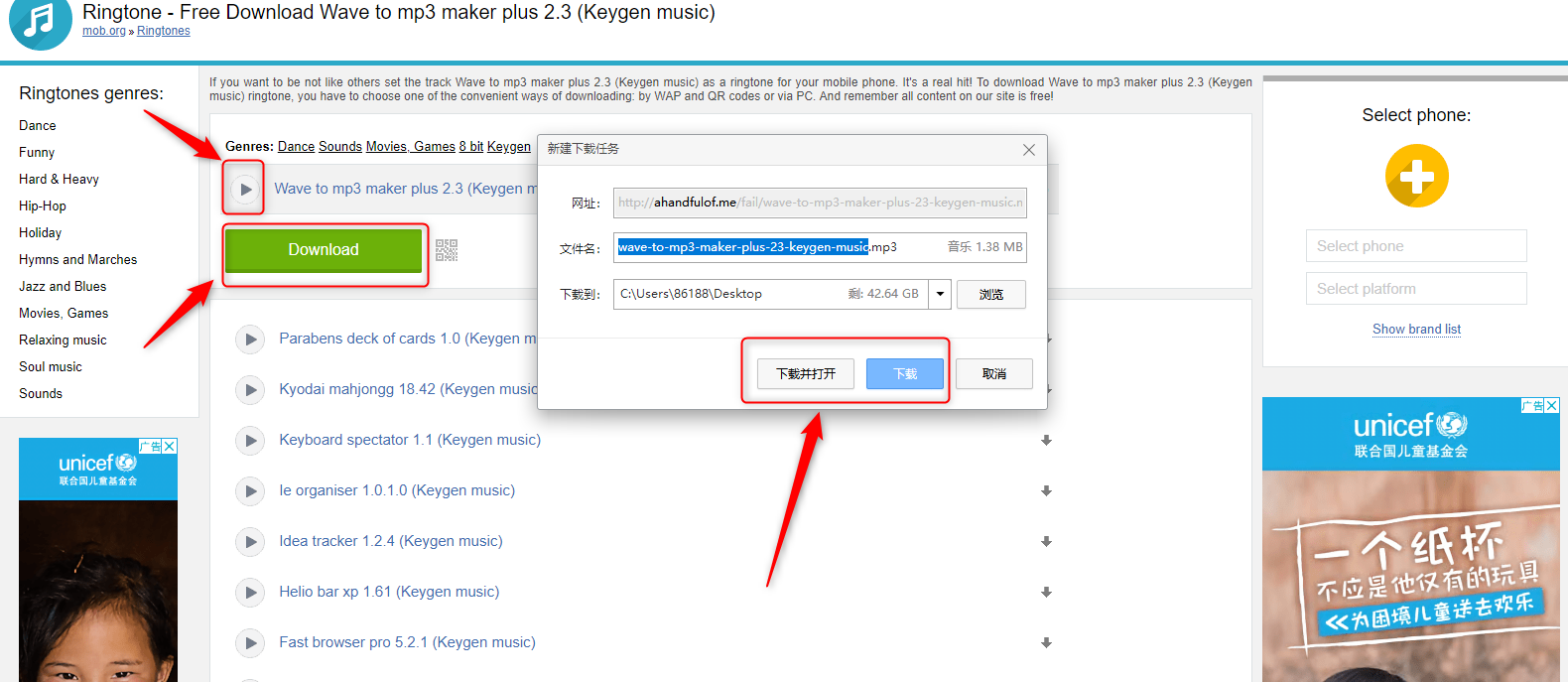Click the Select phone field
Image resolution: width=1568 pixels, height=682 pixels.
click(x=1416, y=246)
